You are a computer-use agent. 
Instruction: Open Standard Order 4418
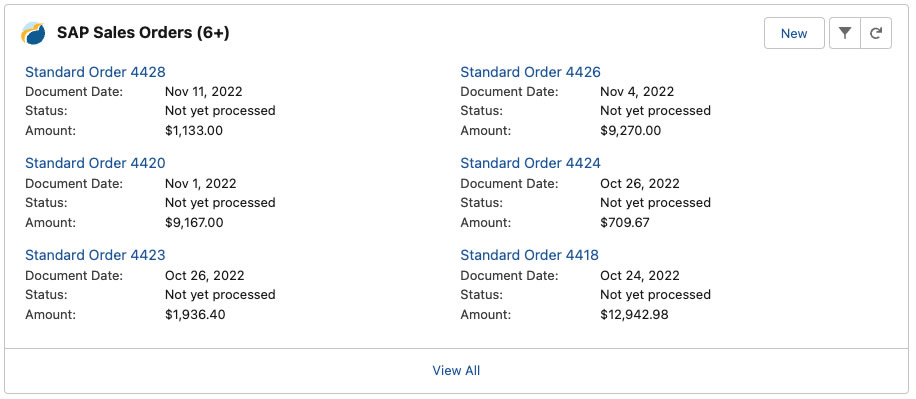click(x=529, y=255)
